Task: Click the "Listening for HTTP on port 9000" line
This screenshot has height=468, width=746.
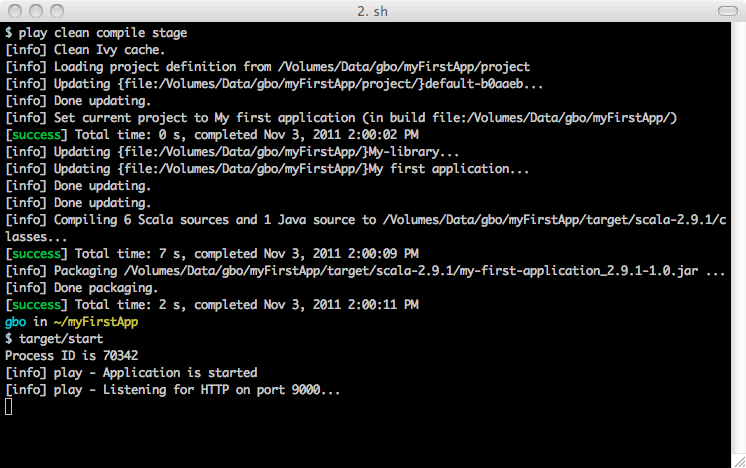Action: pos(172,390)
